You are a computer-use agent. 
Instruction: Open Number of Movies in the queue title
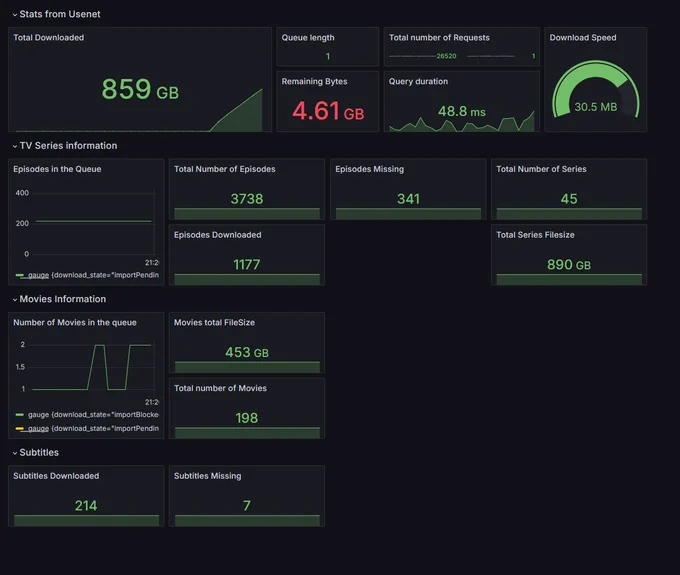click(75, 323)
